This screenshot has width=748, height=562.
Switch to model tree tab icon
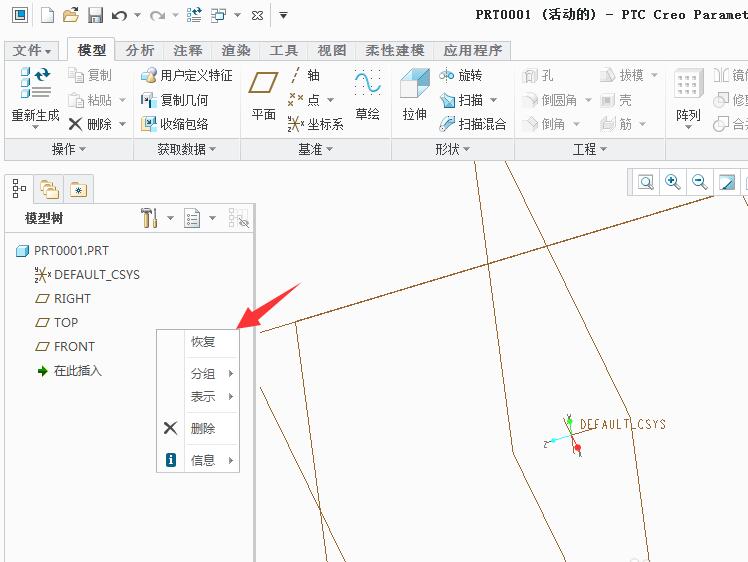pos(19,189)
